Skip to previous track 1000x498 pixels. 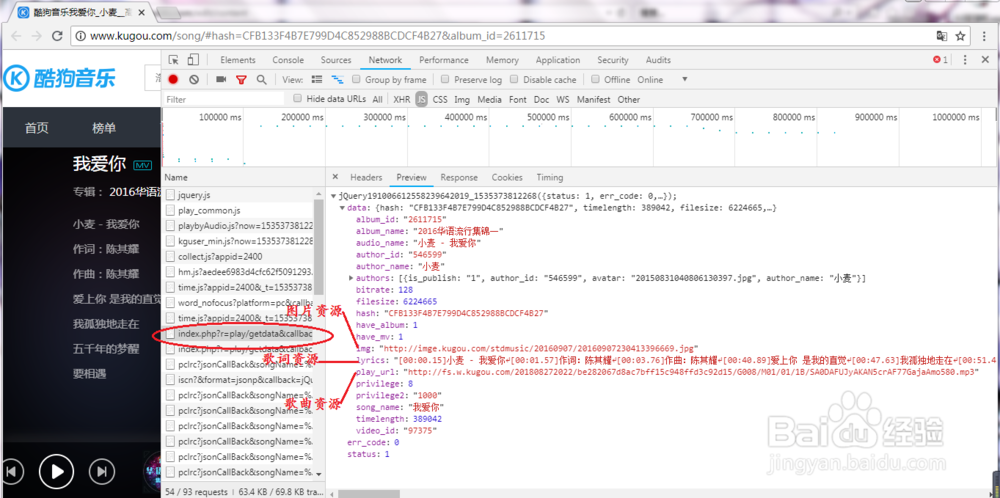13,472
